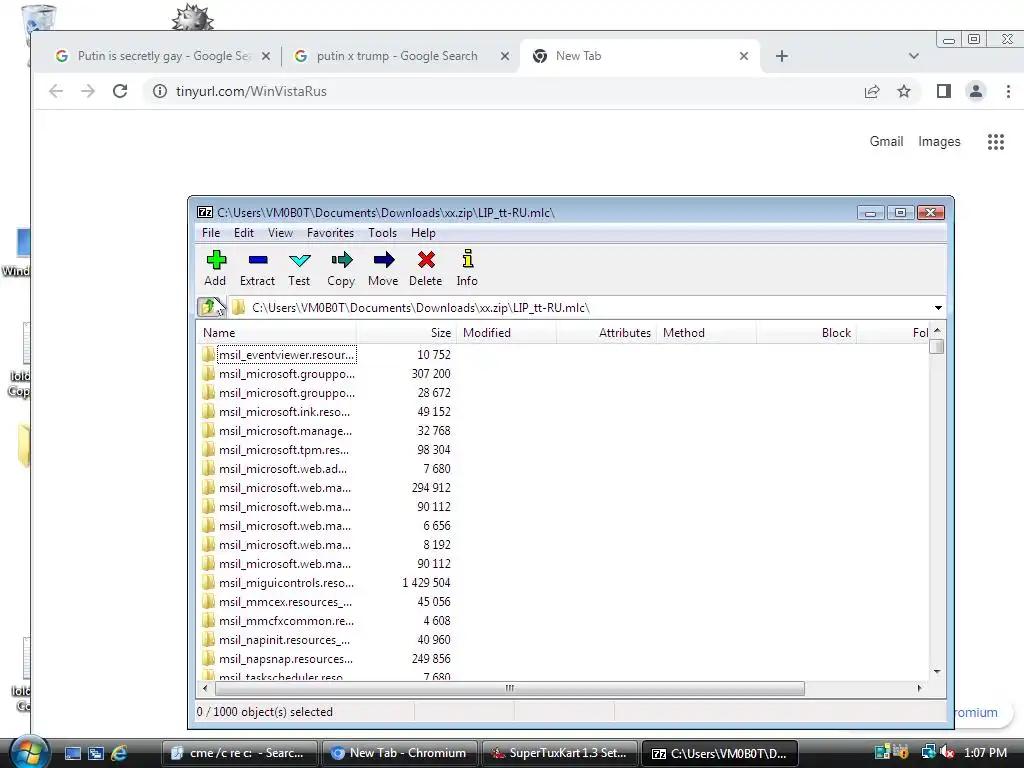Switch to 'putin x trump' search tab

click(x=397, y=56)
